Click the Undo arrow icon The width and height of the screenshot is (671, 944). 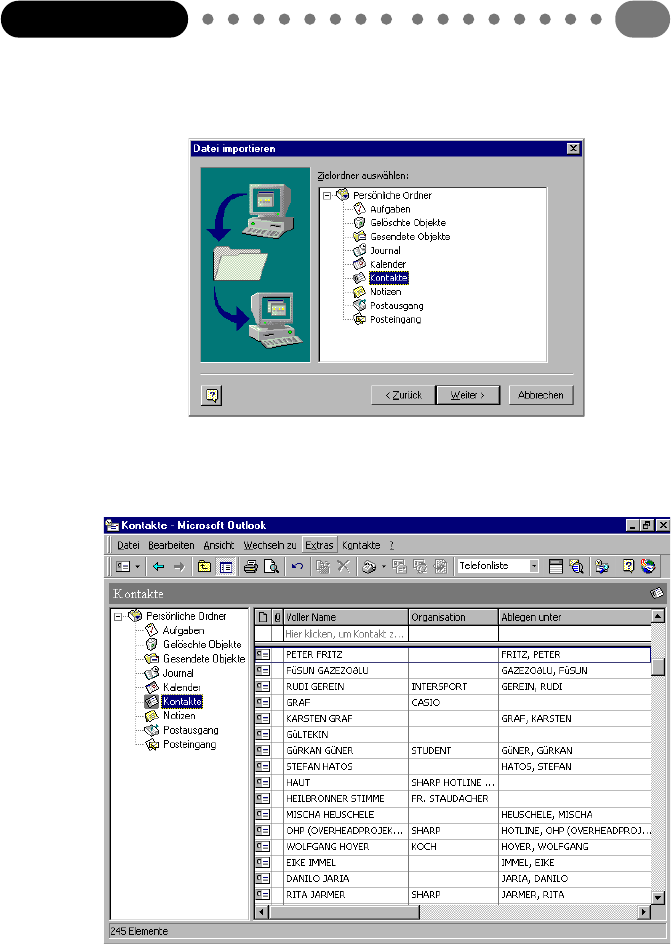(297, 566)
